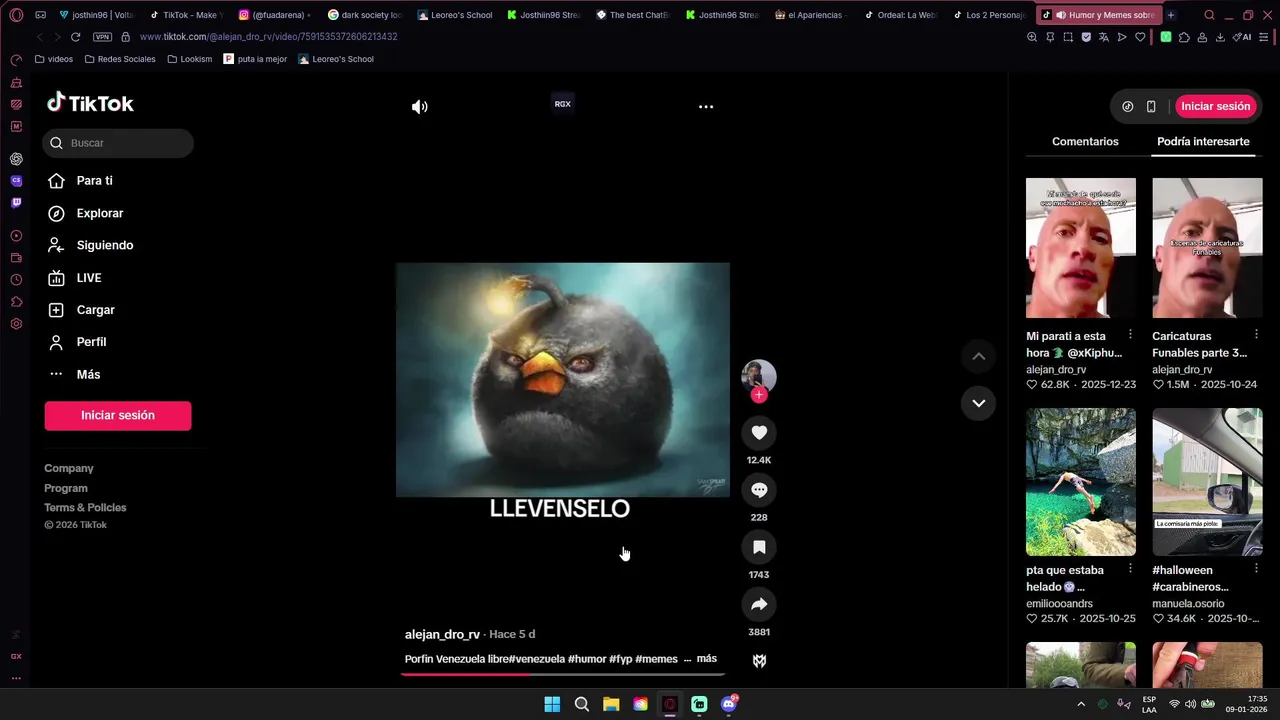Toggle the Opera VPN badge
The image size is (1280, 720).
[x=102, y=37]
